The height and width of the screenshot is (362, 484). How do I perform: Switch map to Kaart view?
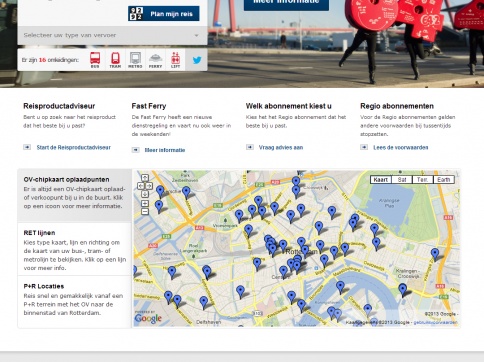[380, 180]
